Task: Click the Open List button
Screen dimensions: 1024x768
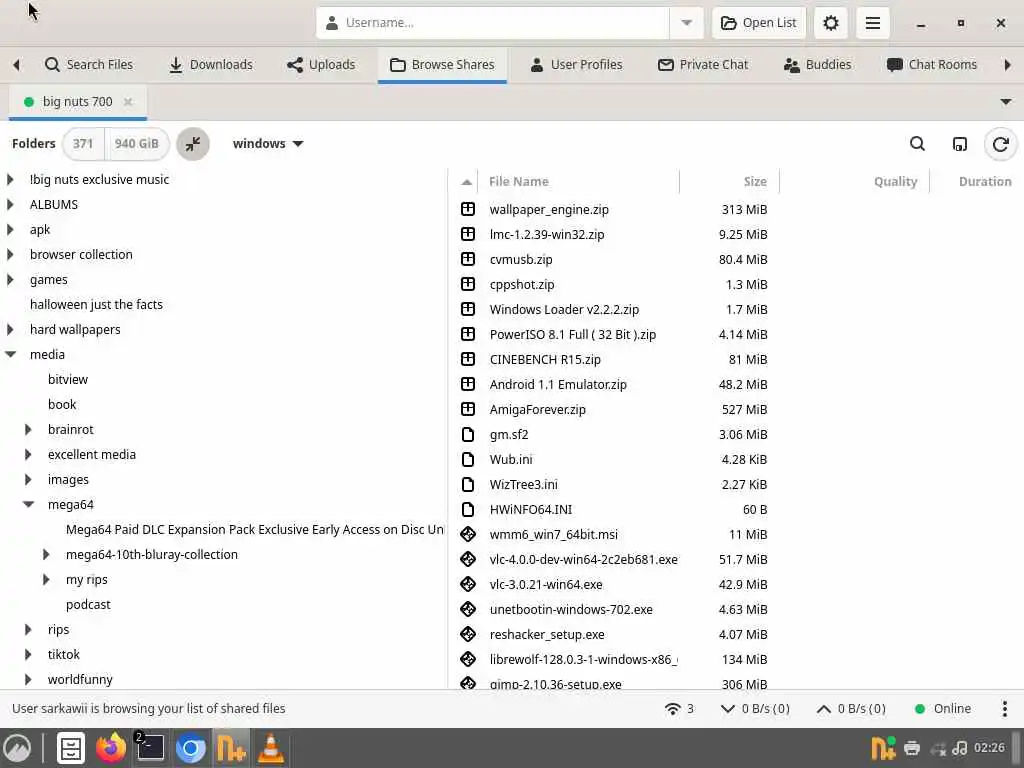Action: [759, 23]
